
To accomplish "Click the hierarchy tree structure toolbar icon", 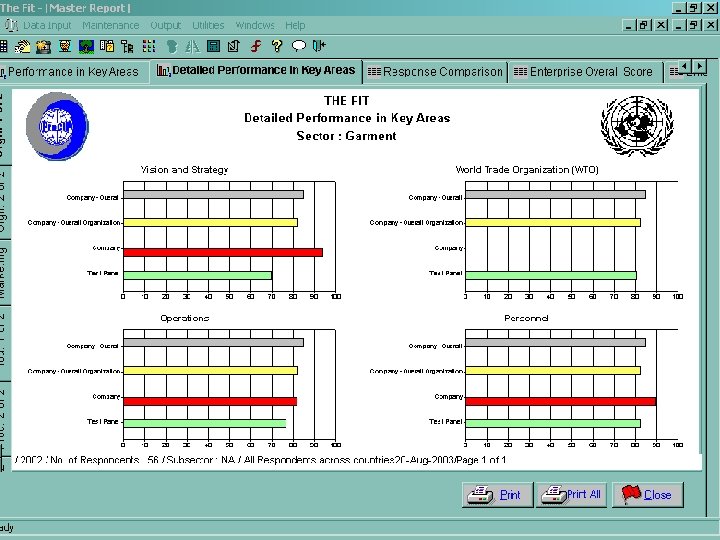I will 127,46.
